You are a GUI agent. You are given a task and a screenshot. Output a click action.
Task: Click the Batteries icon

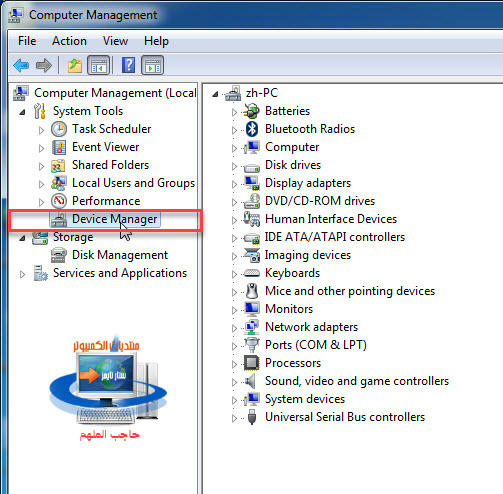tap(251, 111)
